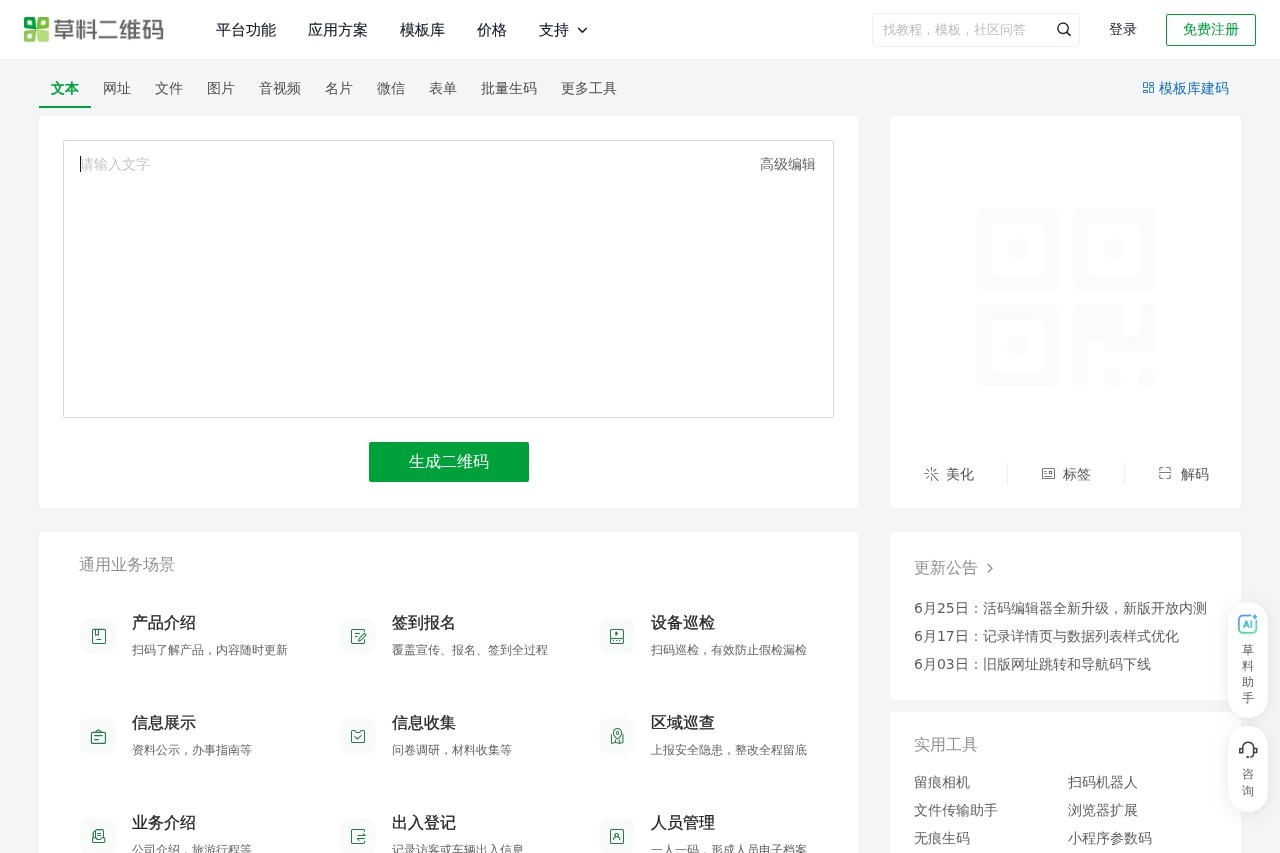Open 留痕相机 tool link
The image size is (1280, 853).
pos(942,782)
